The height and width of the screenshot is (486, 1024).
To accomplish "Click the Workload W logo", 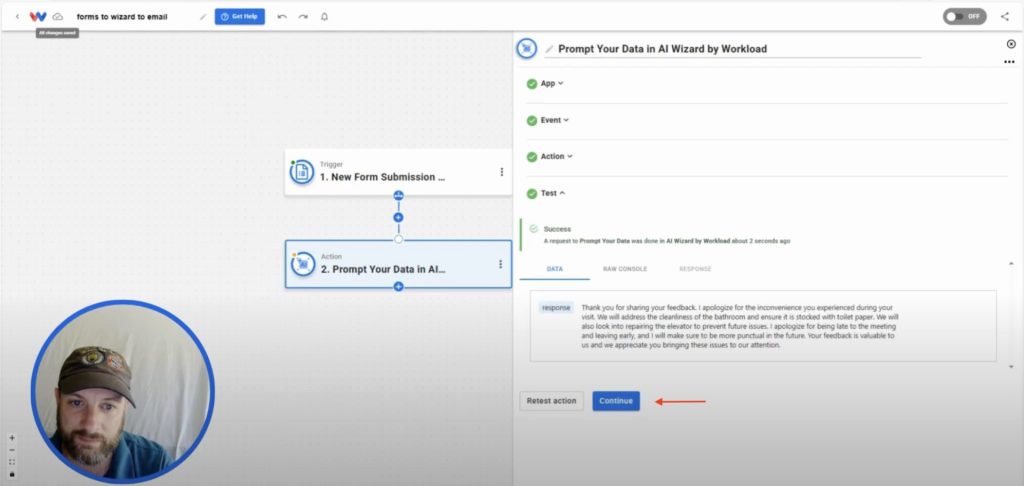I will tap(38, 16).
